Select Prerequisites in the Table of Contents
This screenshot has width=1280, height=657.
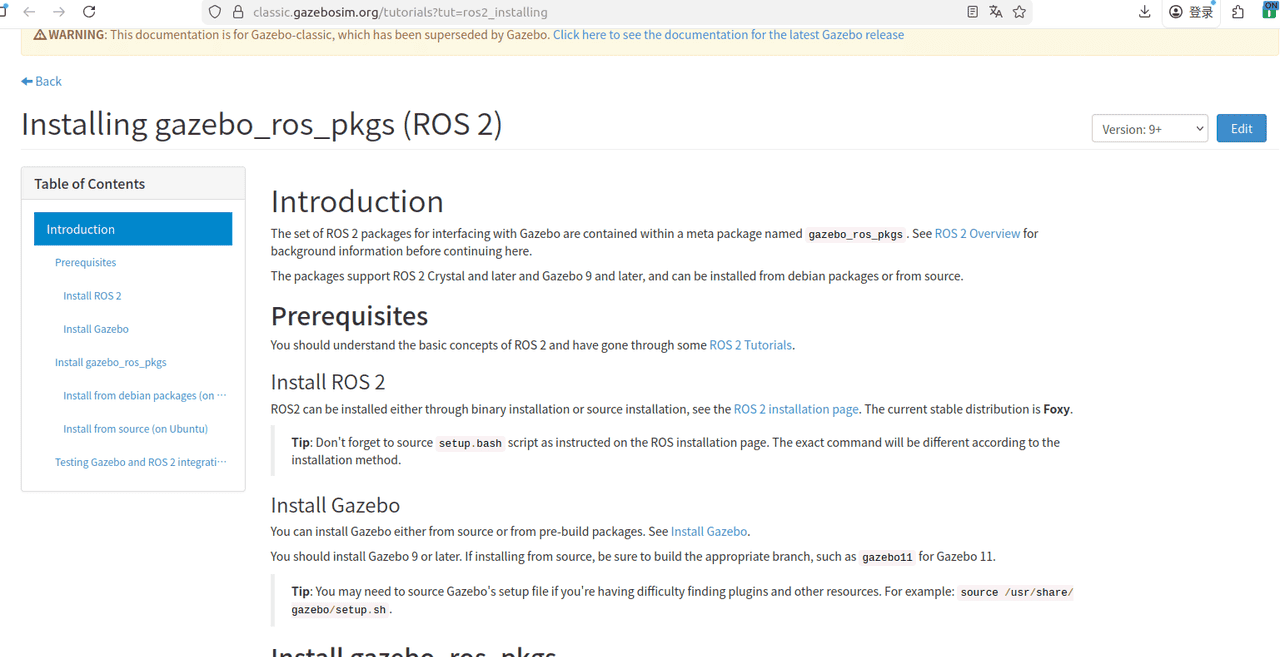[85, 262]
